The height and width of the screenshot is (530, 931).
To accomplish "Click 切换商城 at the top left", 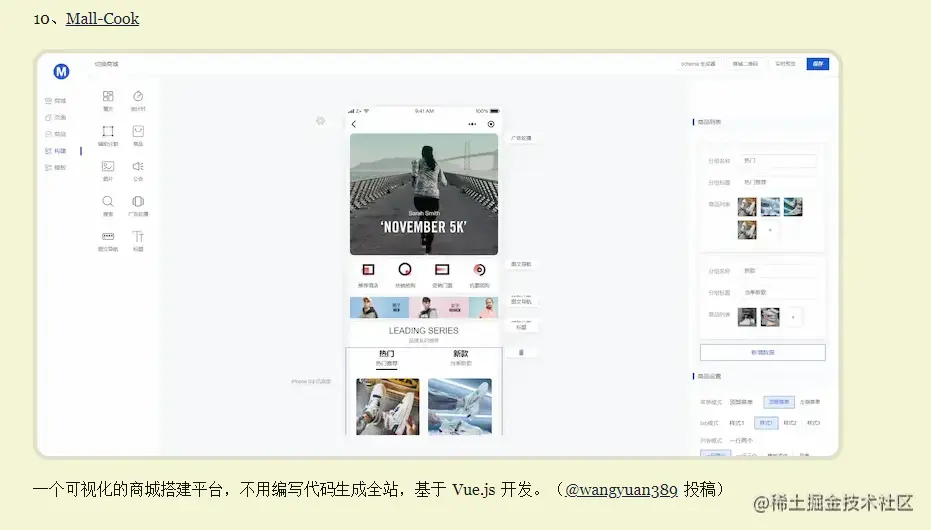I will 106,64.
